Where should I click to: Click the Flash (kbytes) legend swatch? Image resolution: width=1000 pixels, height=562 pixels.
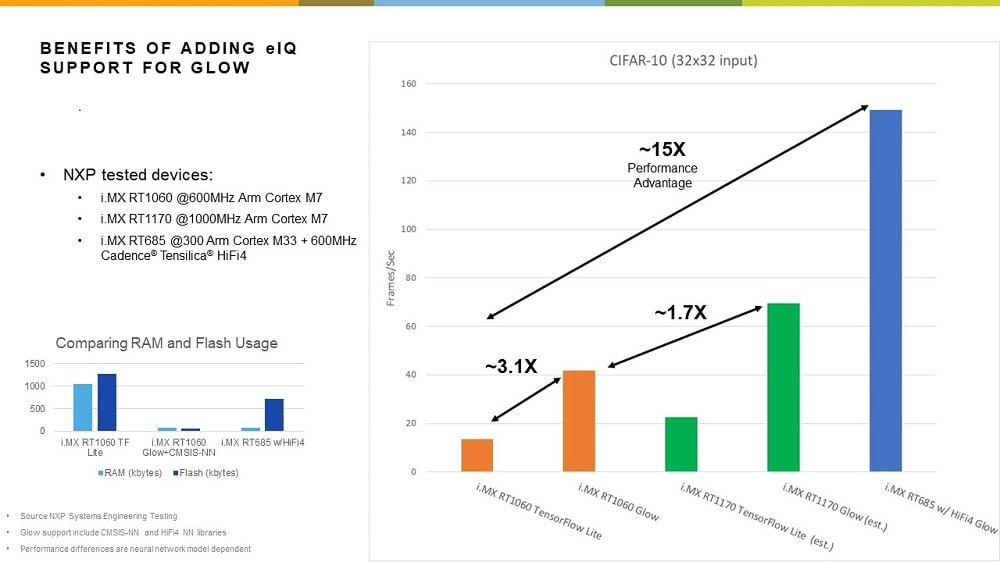177,472
